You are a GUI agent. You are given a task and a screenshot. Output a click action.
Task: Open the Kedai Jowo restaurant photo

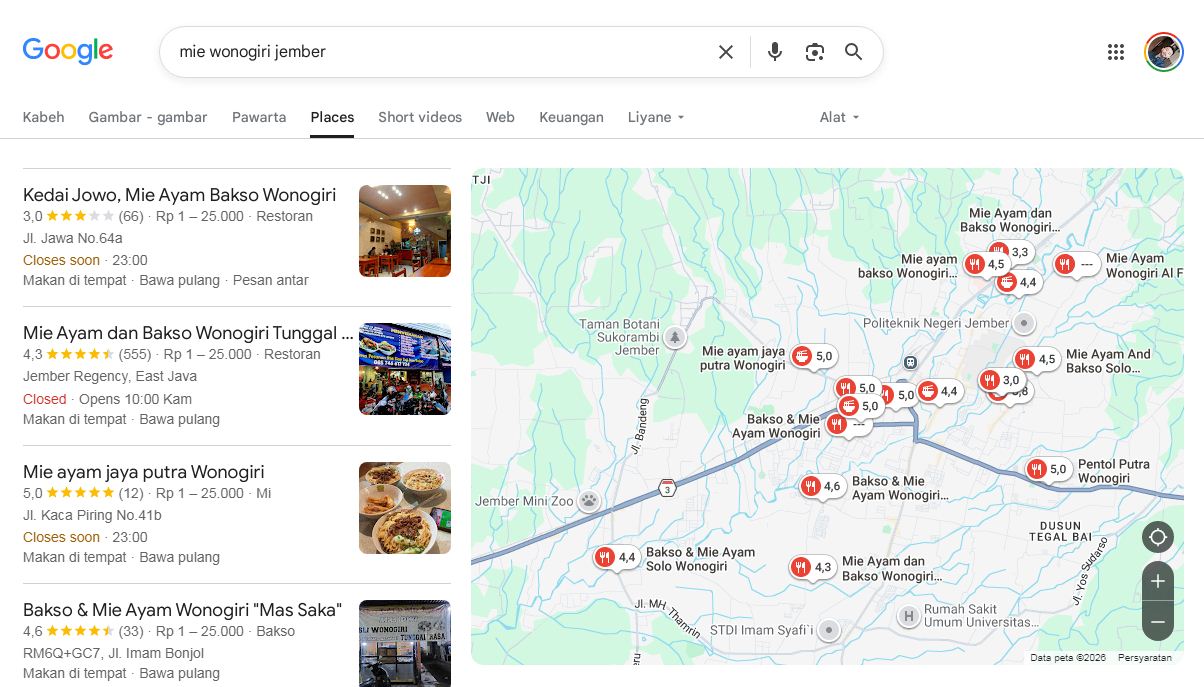click(405, 231)
